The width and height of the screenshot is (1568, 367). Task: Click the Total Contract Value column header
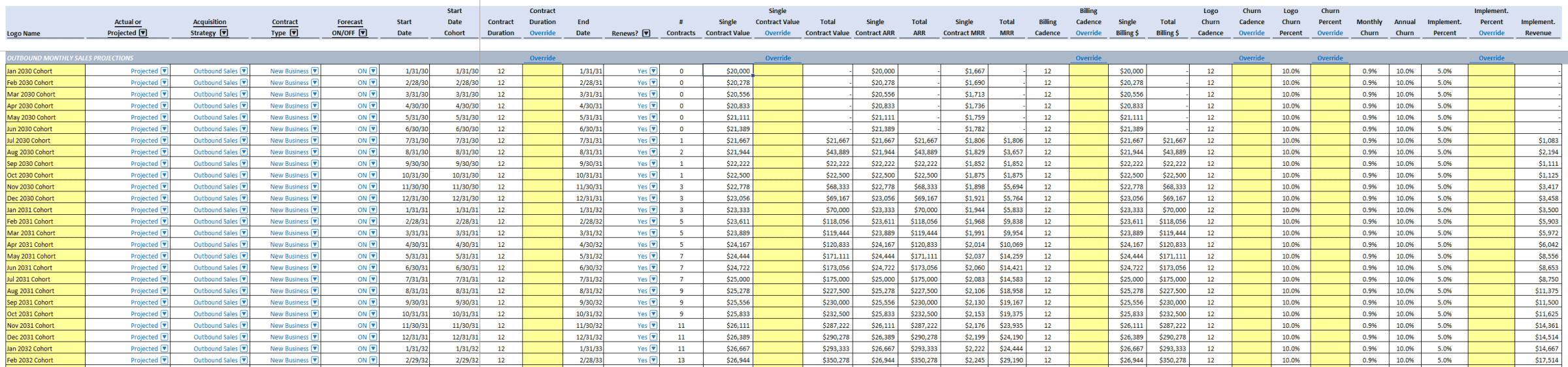pos(827,27)
